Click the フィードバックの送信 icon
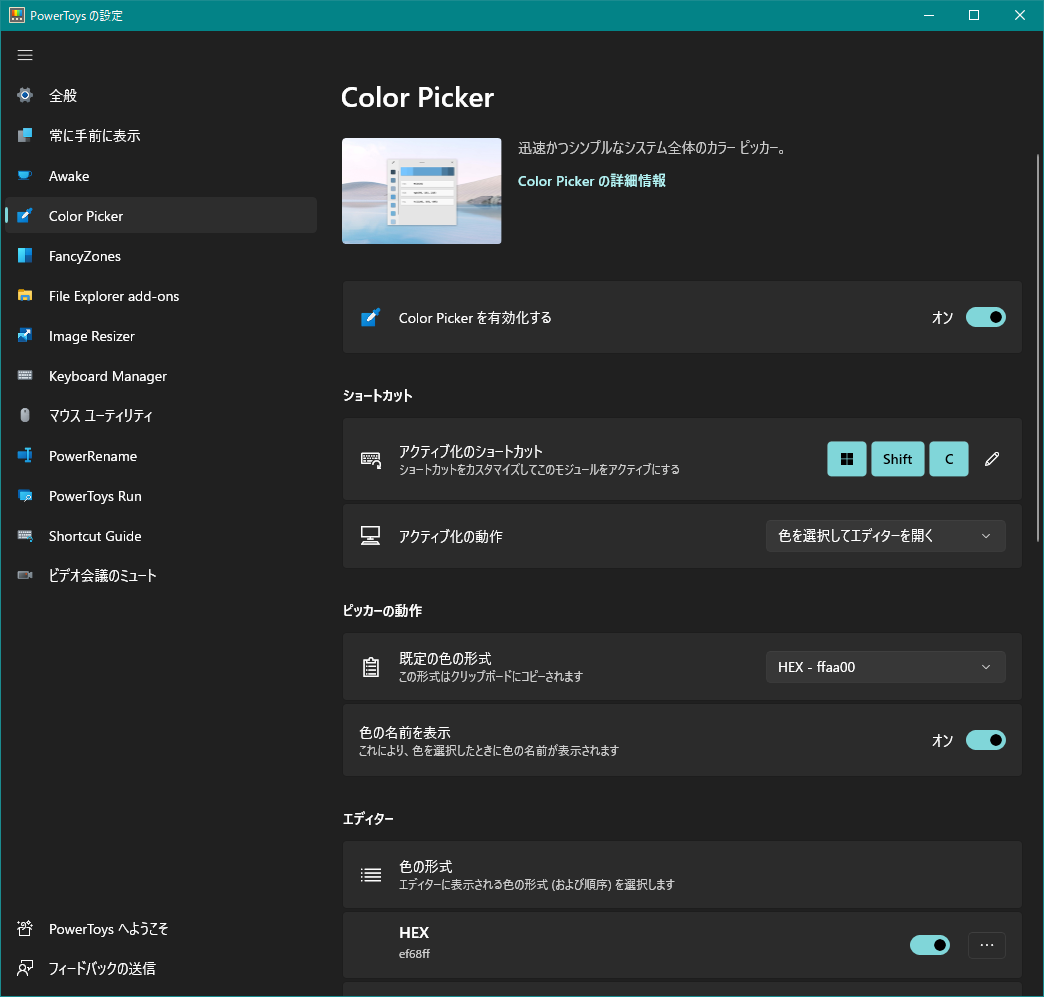The width and height of the screenshot is (1044, 997). click(x=25, y=968)
